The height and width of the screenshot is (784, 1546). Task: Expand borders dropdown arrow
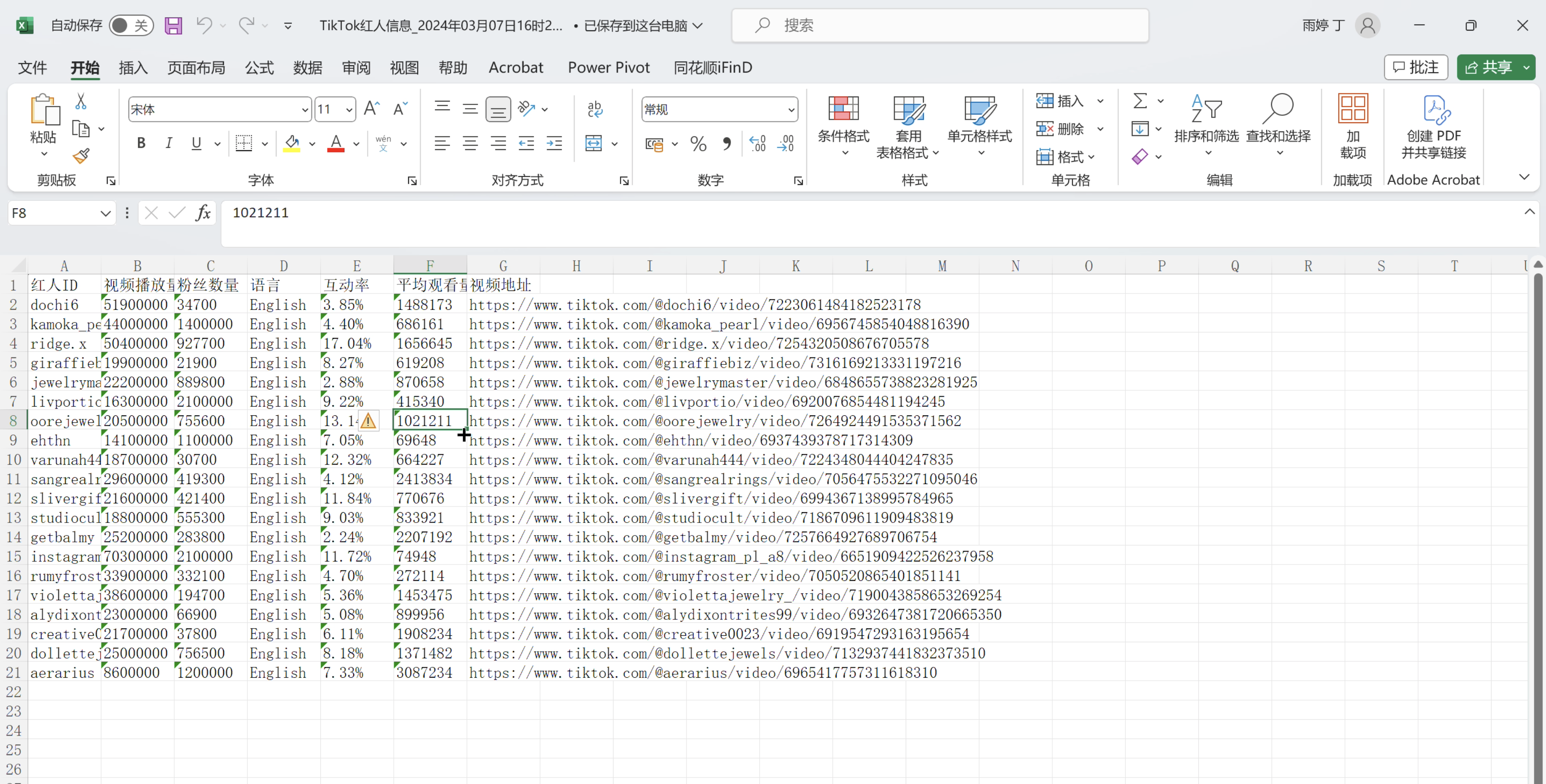point(265,143)
